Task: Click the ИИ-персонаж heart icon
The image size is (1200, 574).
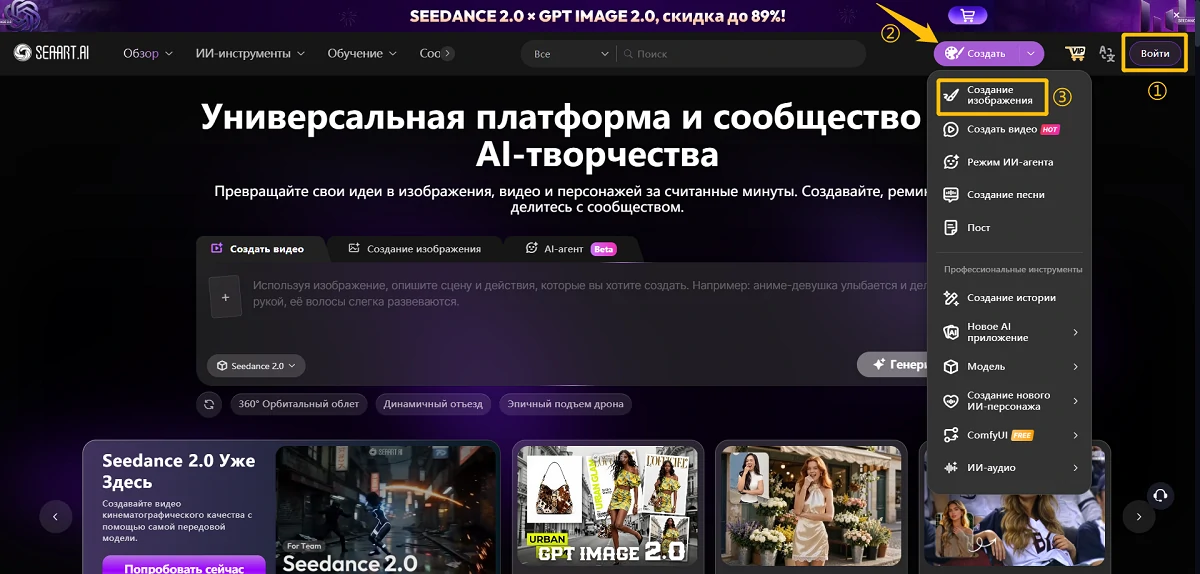Action: [x=951, y=401]
